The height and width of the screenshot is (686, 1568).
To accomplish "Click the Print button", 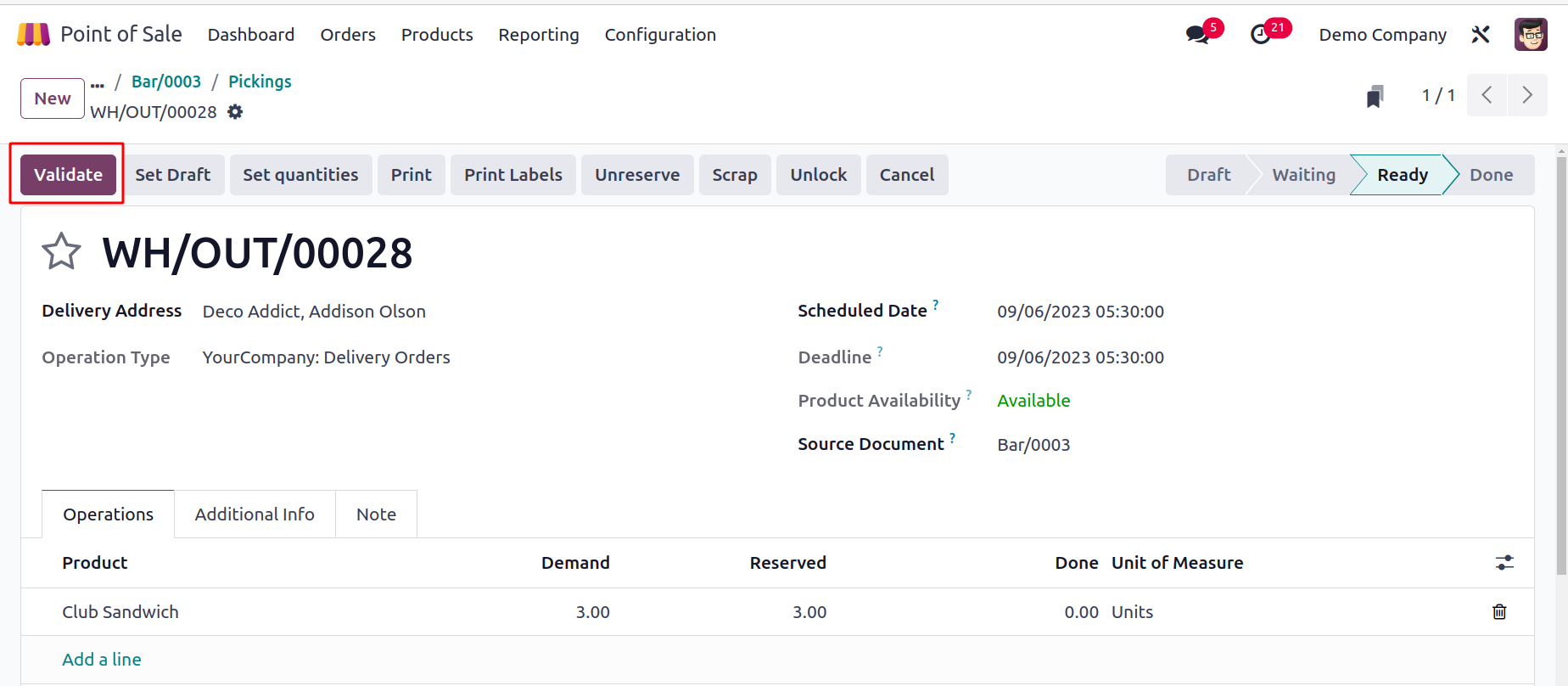I will click(412, 175).
